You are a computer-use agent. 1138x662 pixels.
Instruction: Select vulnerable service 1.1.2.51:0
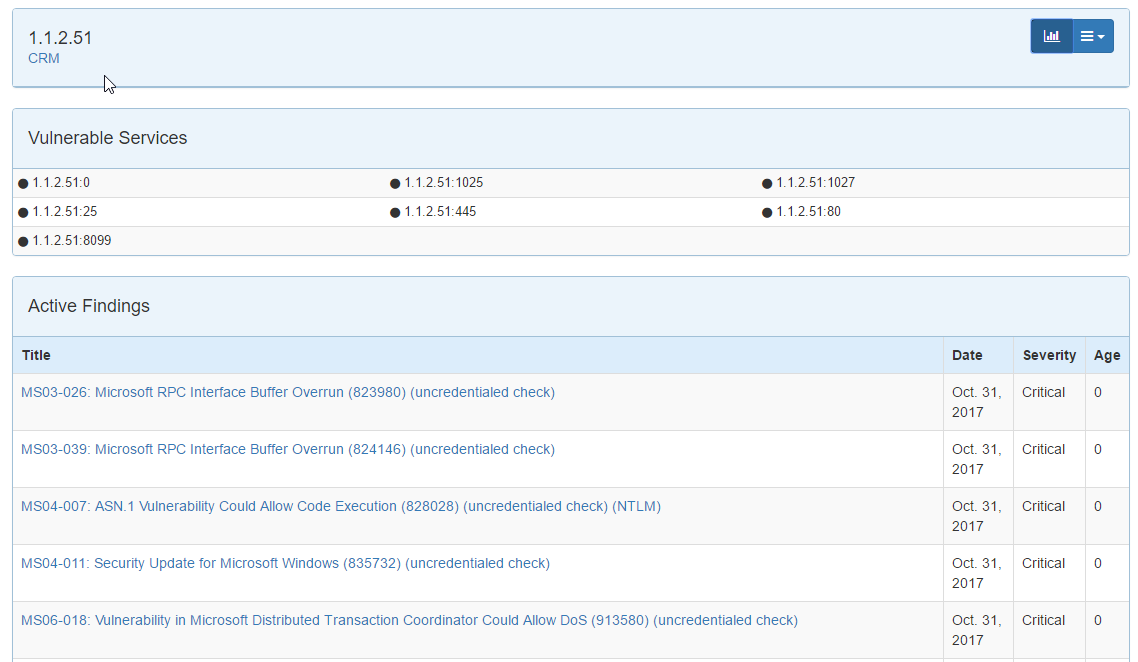(x=61, y=183)
